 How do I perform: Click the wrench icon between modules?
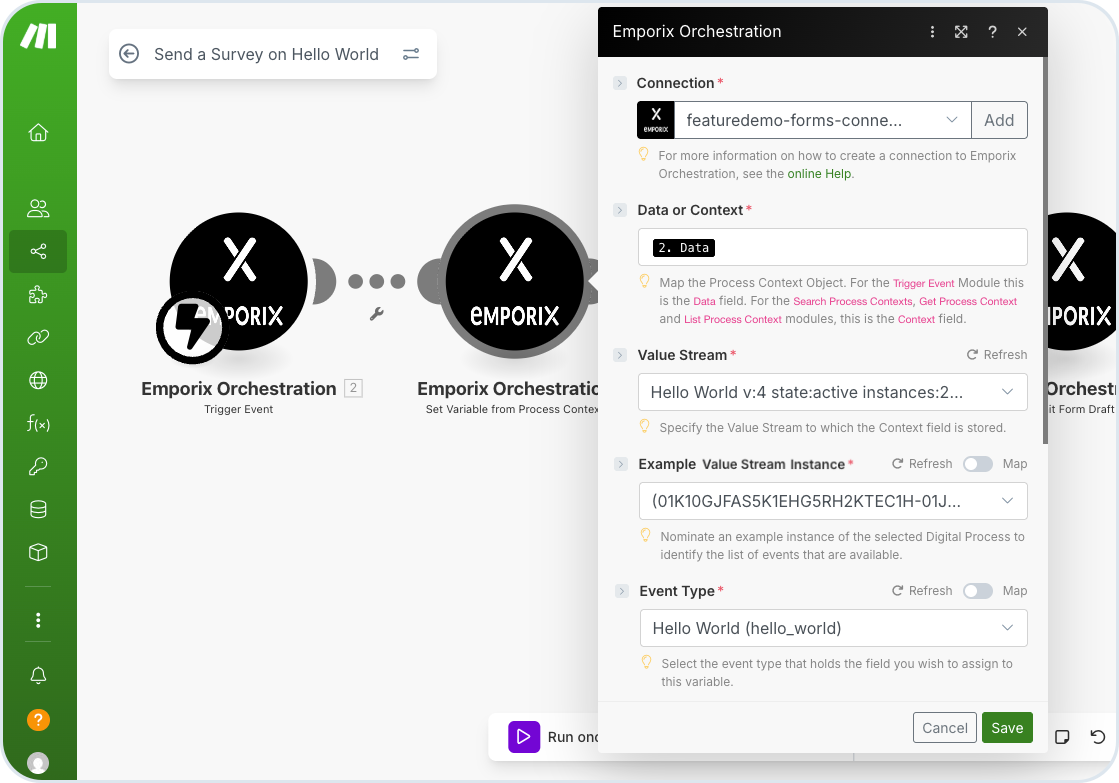(x=376, y=314)
